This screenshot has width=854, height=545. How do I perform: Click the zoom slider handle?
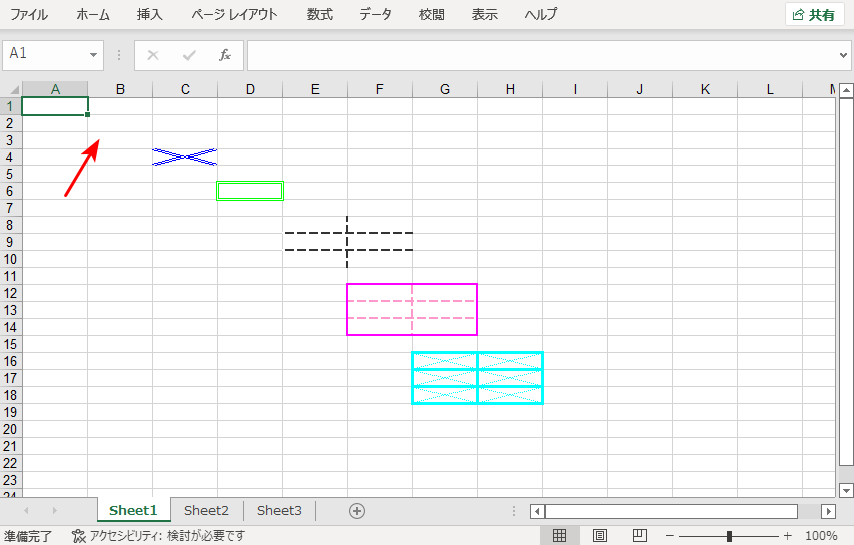coord(729,536)
